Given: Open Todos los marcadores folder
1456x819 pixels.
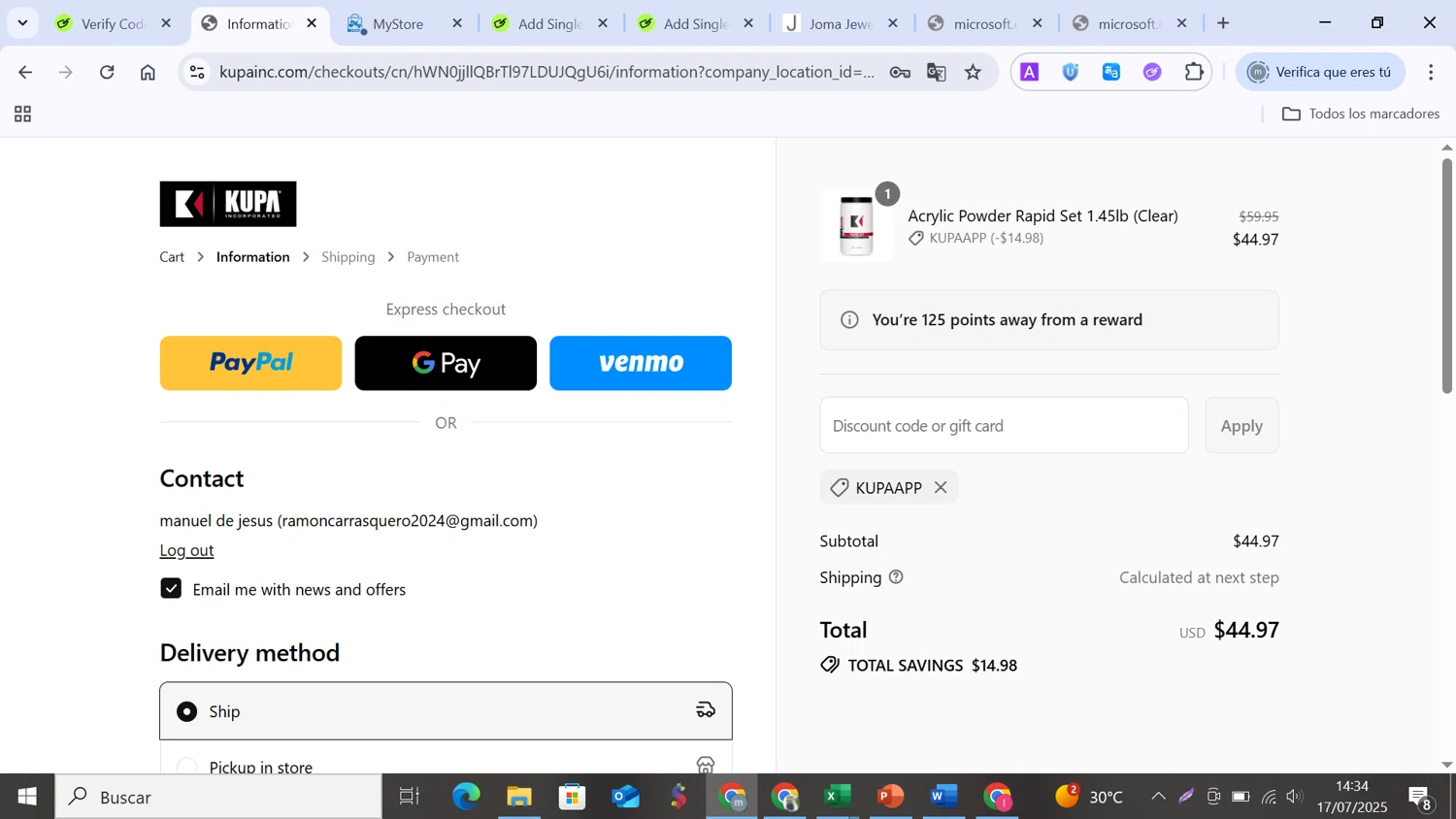Looking at the screenshot, I should point(1361,114).
